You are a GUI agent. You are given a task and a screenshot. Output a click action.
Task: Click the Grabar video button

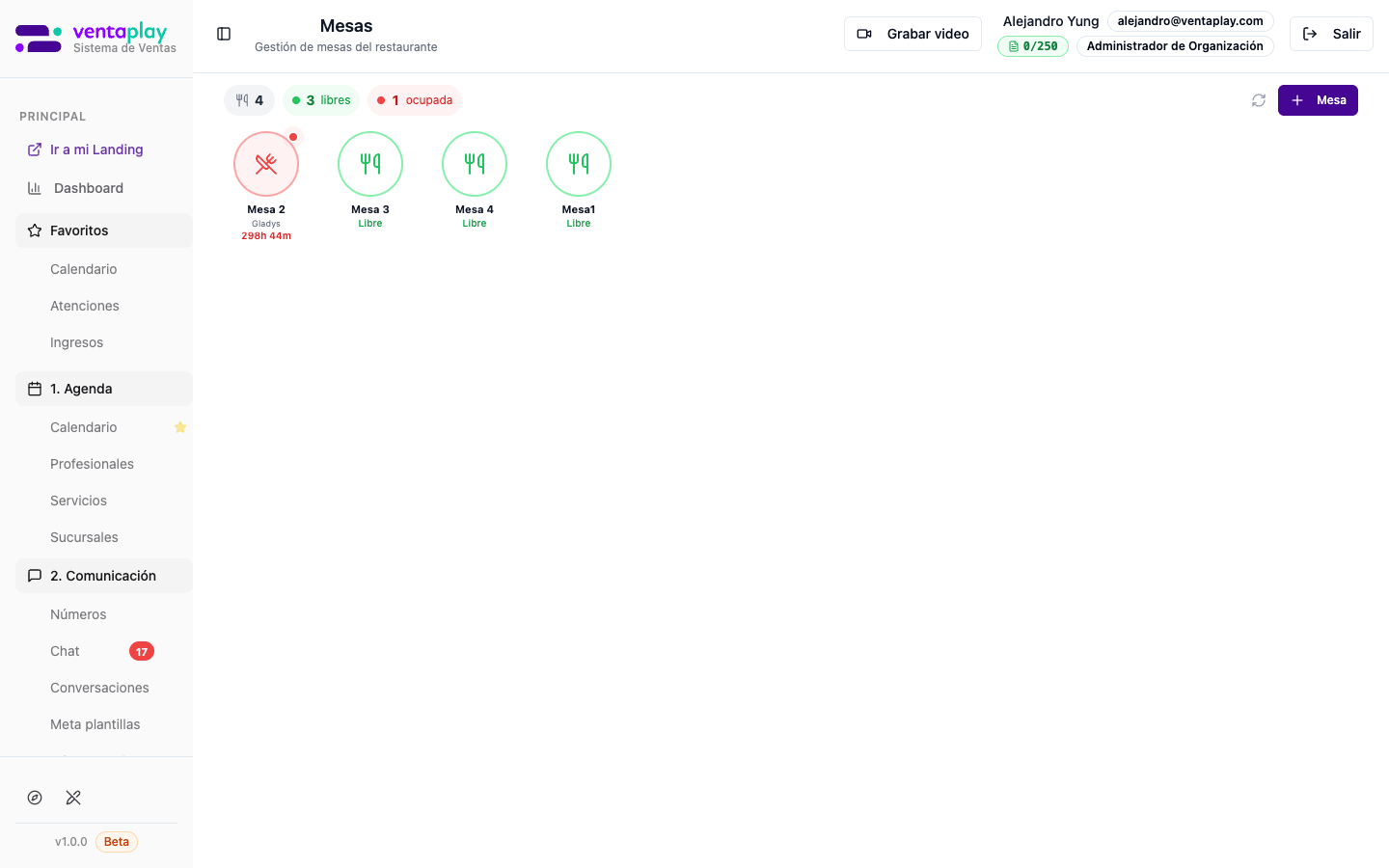pyautogui.click(x=912, y=34)
